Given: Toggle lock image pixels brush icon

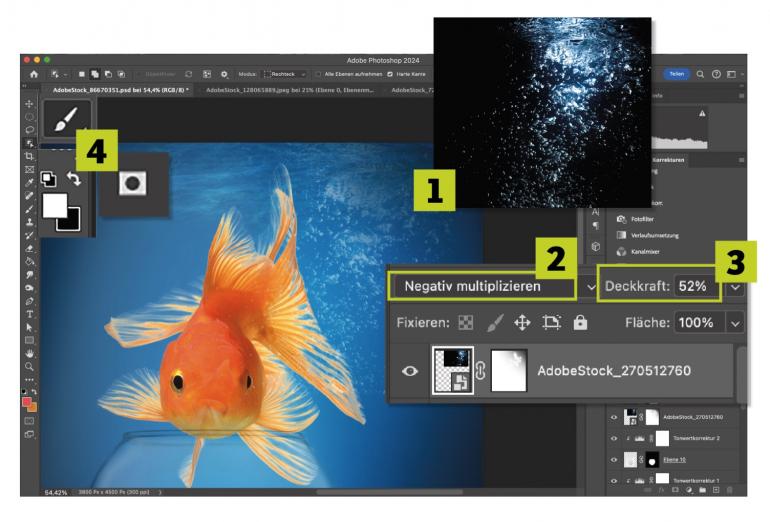Looking at the screenshot, I should point(495,323).
